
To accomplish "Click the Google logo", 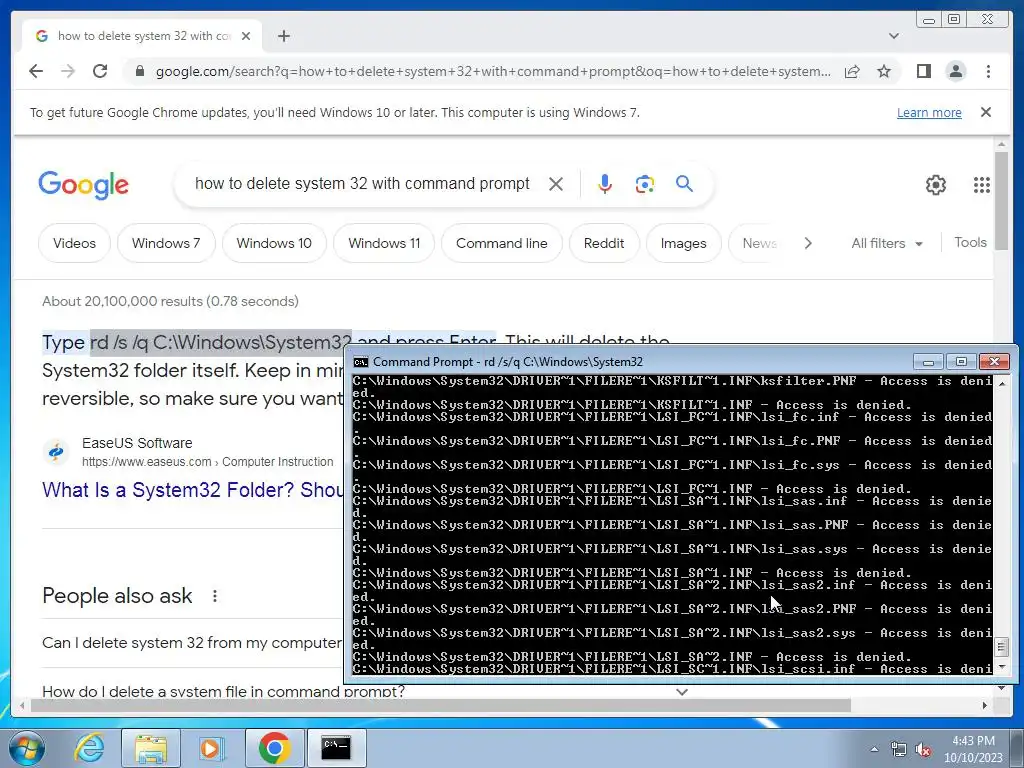I will coord(84,185).
